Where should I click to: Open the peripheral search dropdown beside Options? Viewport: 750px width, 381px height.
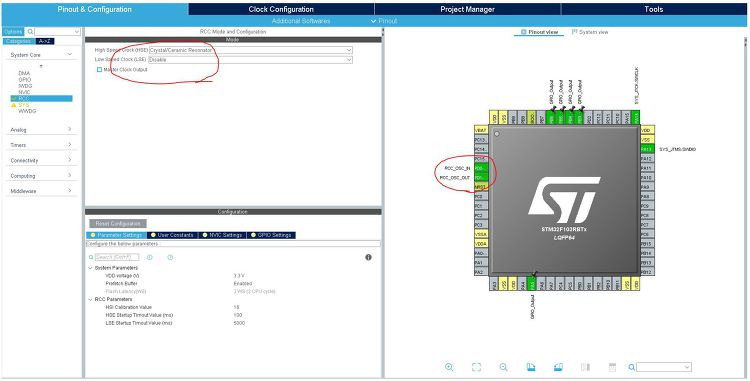(77, 32)
